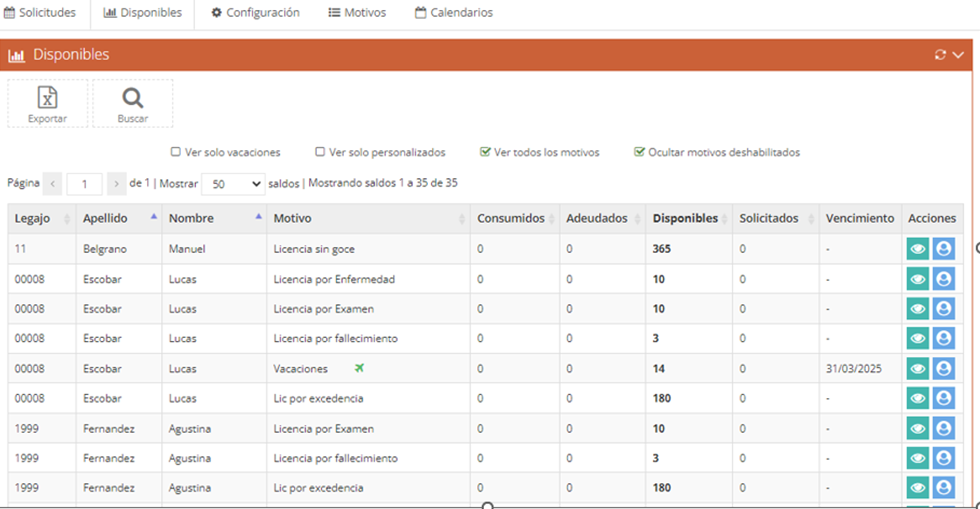View eye icon for Fernandez Lic por excedencia

[918, 488]
